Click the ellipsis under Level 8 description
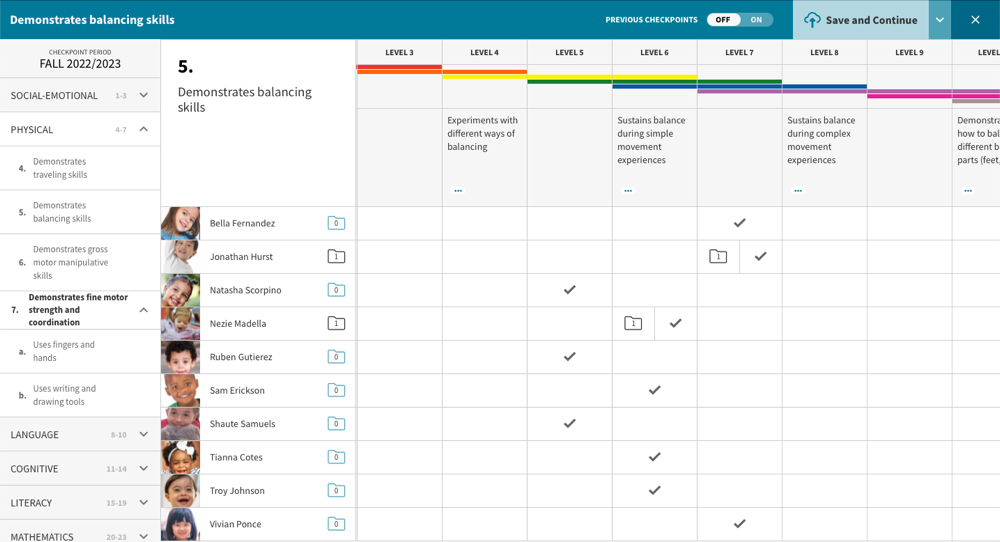 pyautogui.click(x=798, y=191)
